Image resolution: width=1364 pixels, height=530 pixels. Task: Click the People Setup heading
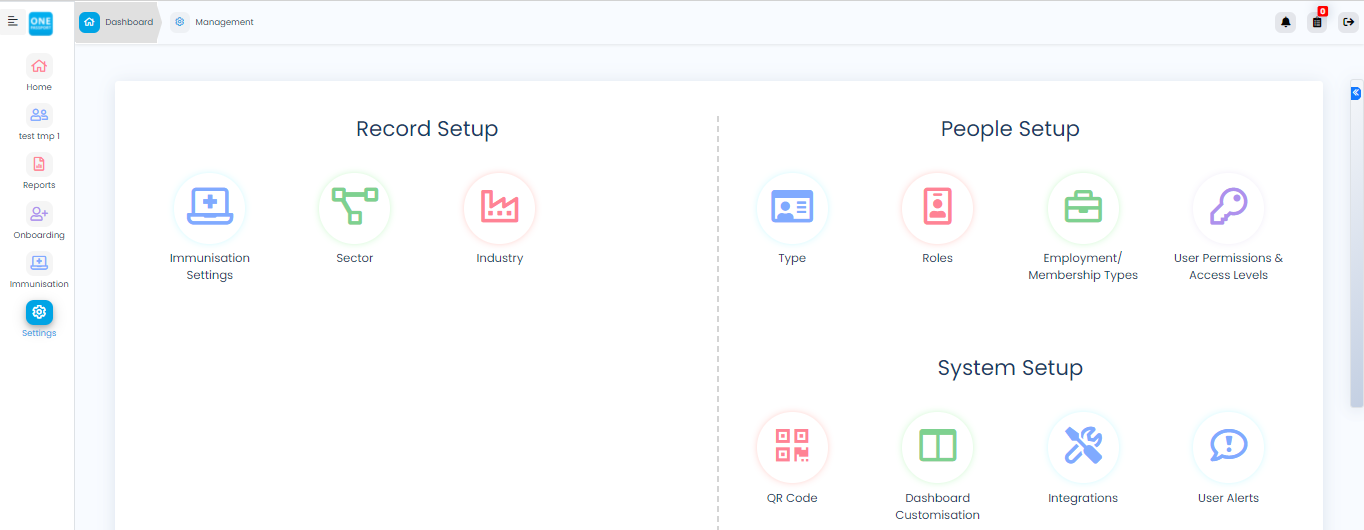click(x=1010, y=129)
